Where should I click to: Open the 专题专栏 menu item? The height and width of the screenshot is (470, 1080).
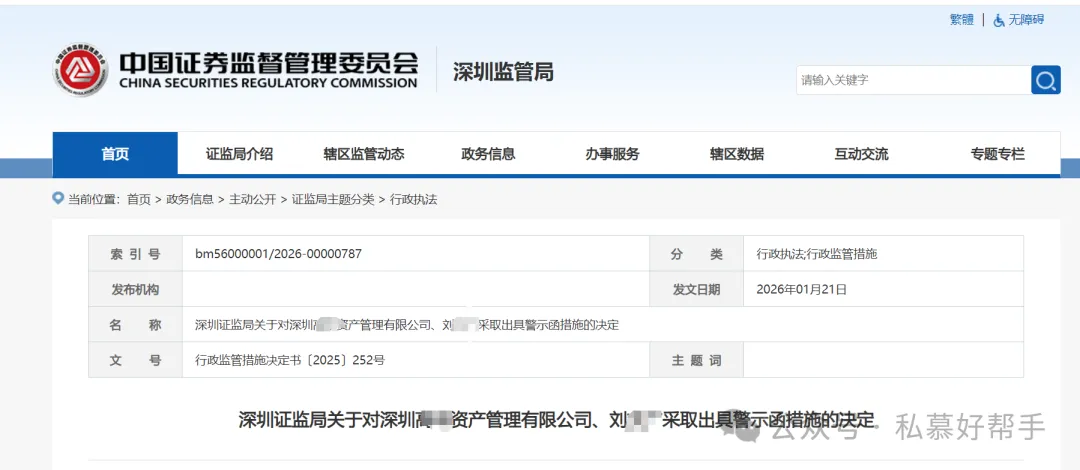point(997,154)
